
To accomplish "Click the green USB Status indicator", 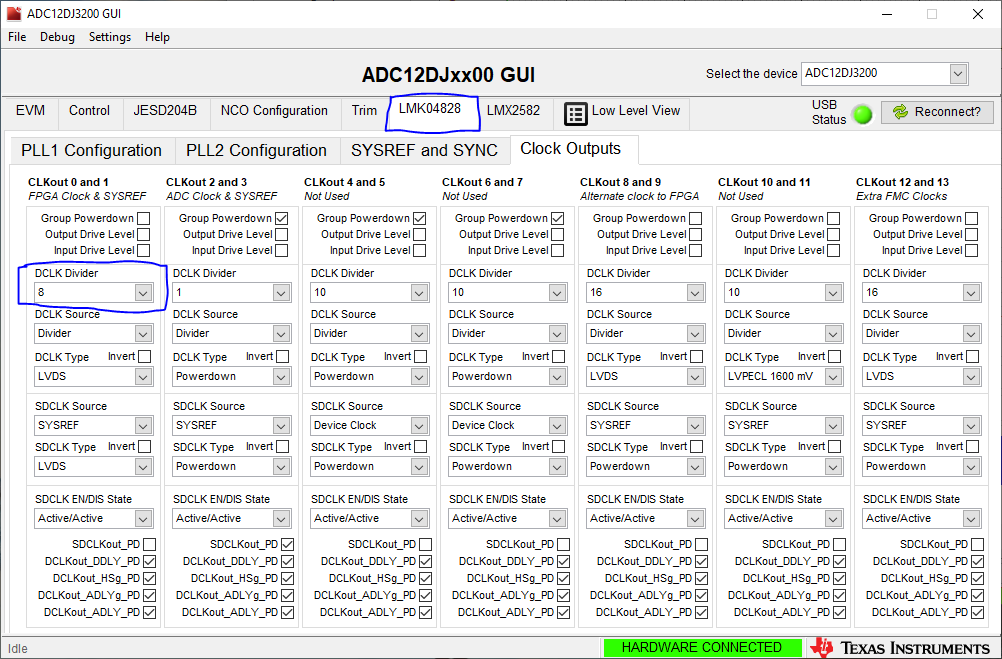I will [863, 115].
